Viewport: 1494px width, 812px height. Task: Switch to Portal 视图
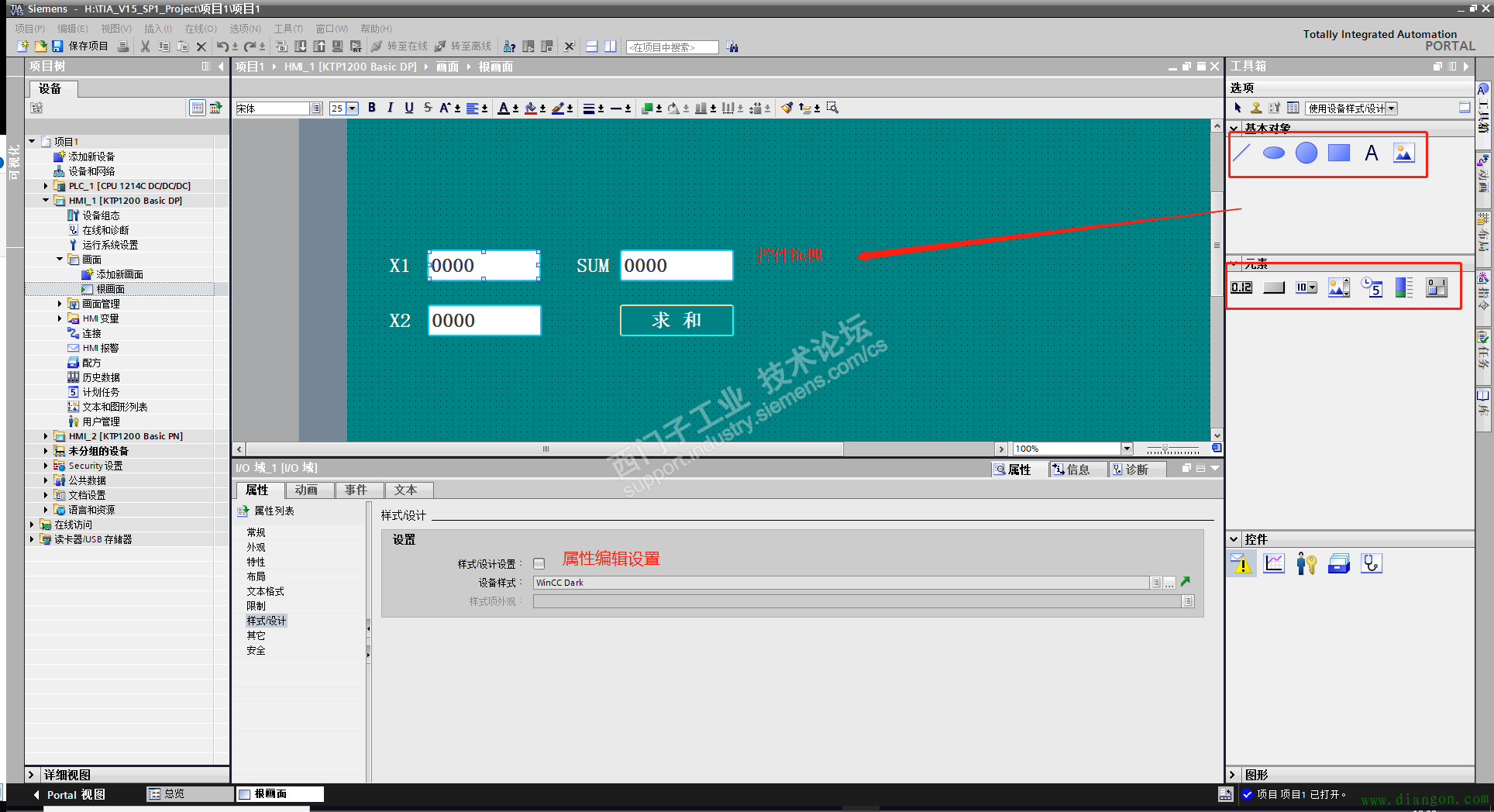(68, 794)
